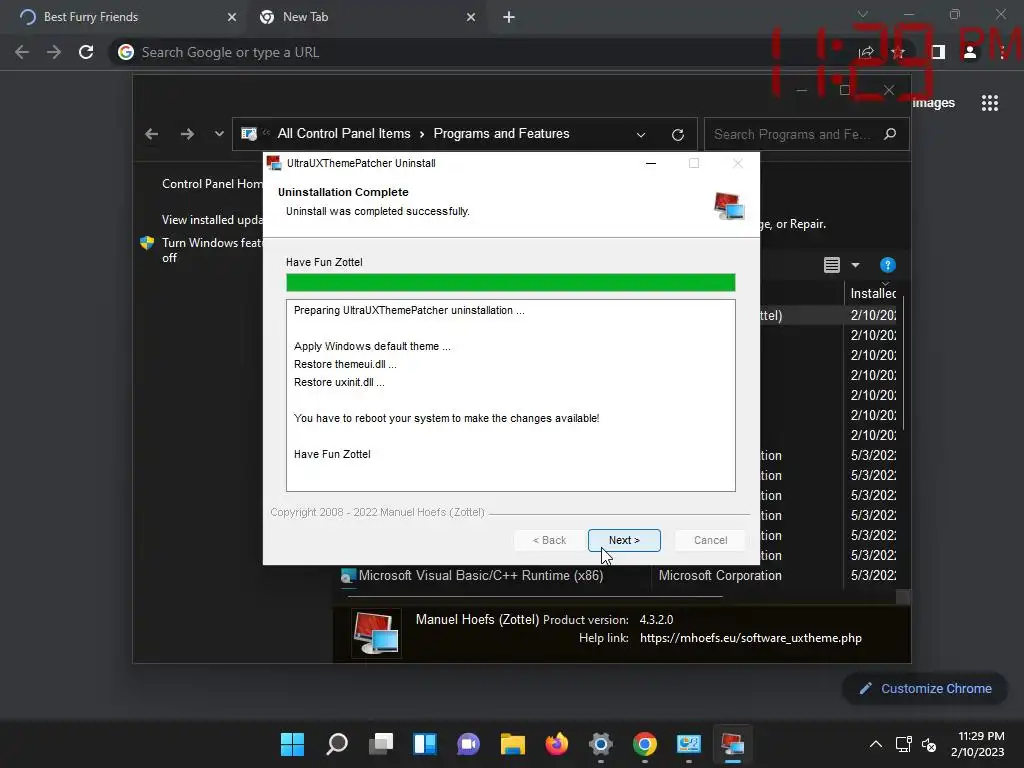Click the Chrome address bar
The height and width of the screenshot is (768, 1024).
click(483, 52)
